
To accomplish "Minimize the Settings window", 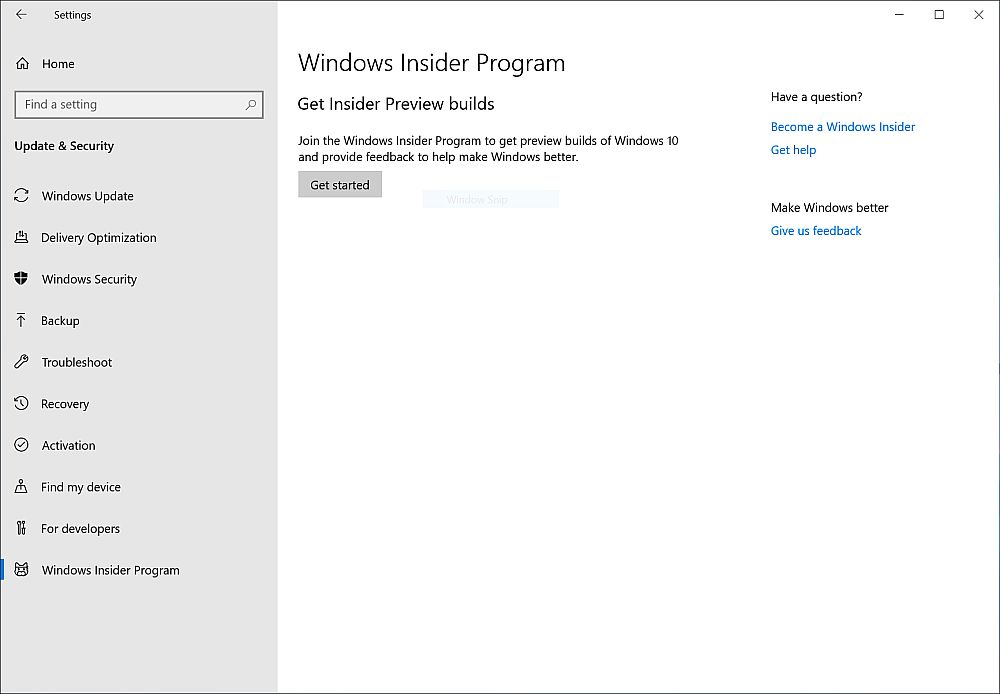I will 899,14.
